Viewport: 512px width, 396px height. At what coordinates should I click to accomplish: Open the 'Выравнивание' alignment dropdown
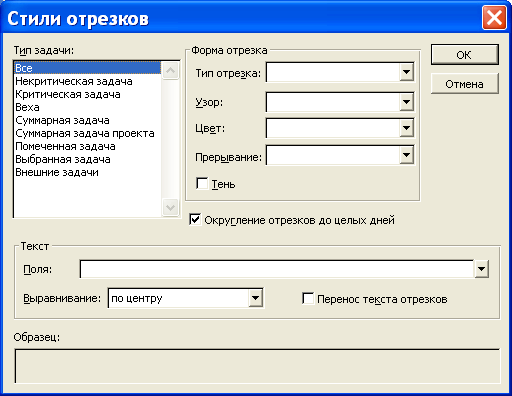click(255, 298)
